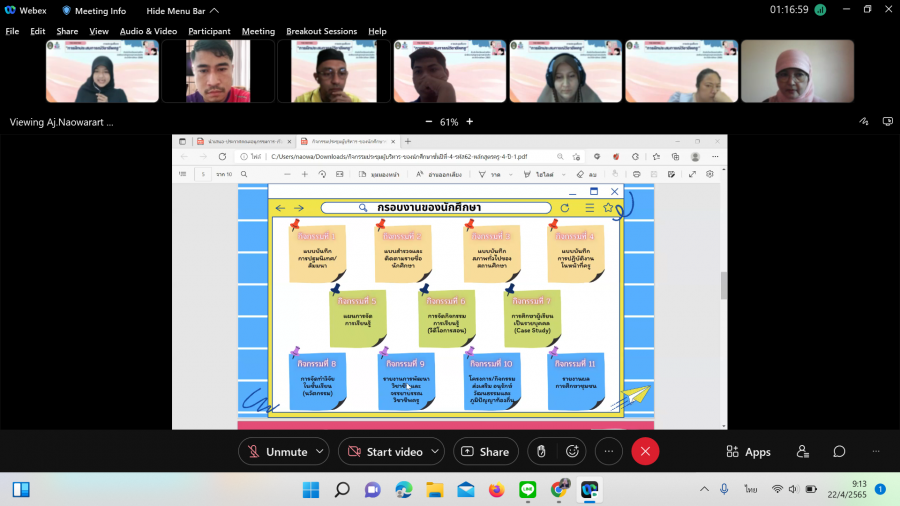Click the raise hand icon
900x506 pixels.
pyautogui.click(x=541, y=452)
